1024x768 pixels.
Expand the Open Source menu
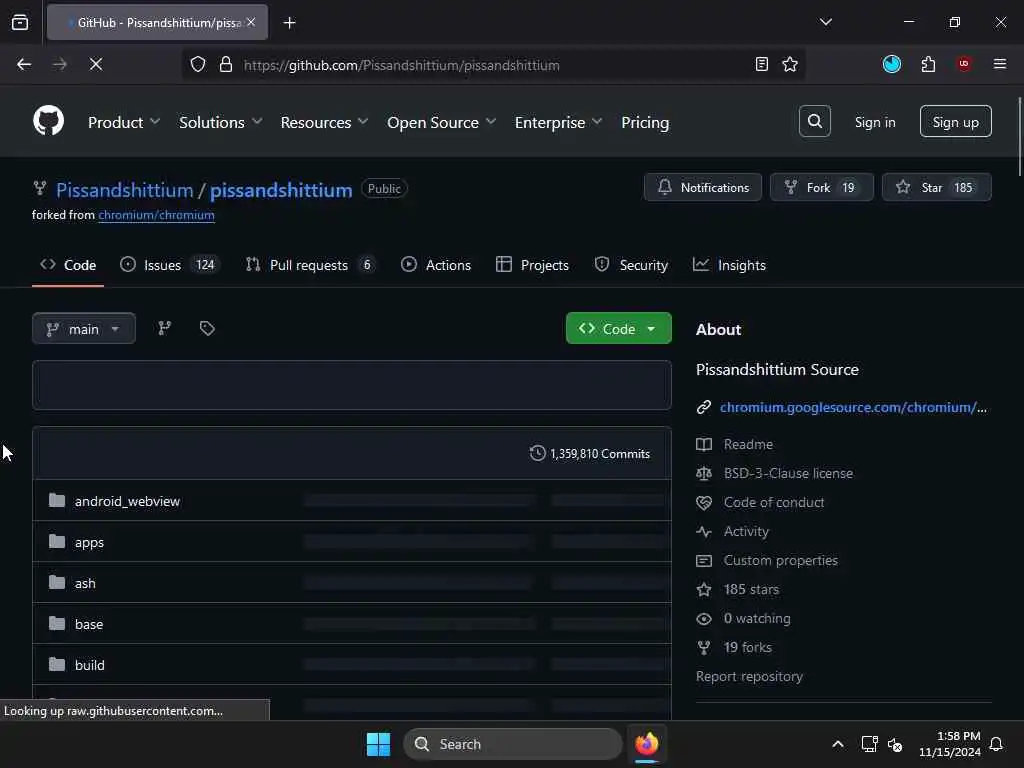pyautogui.click(x=441, y=122)
